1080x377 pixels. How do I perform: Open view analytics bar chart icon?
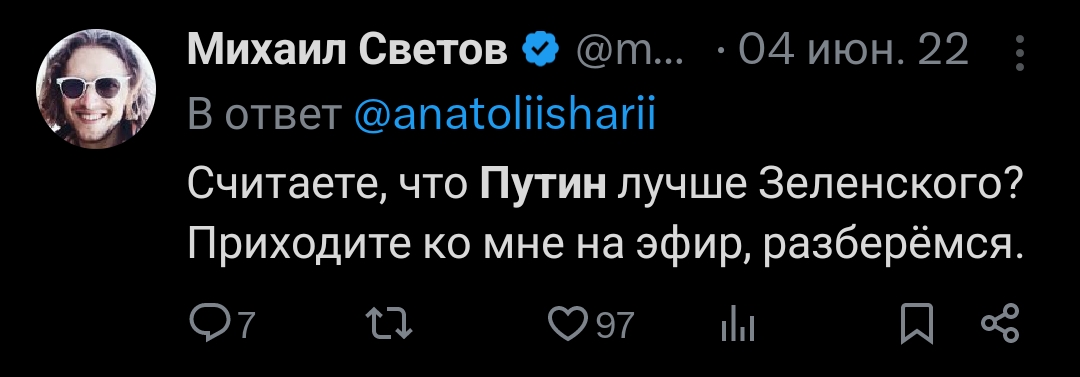tap(738, 325)
